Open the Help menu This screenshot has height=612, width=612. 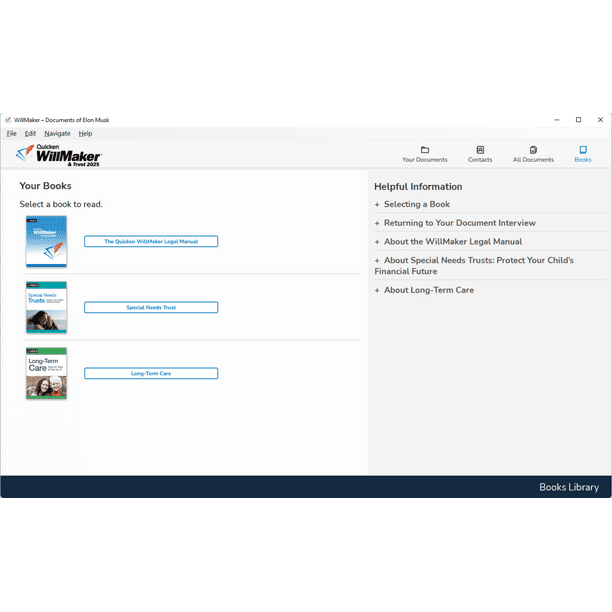coord(85,133)
